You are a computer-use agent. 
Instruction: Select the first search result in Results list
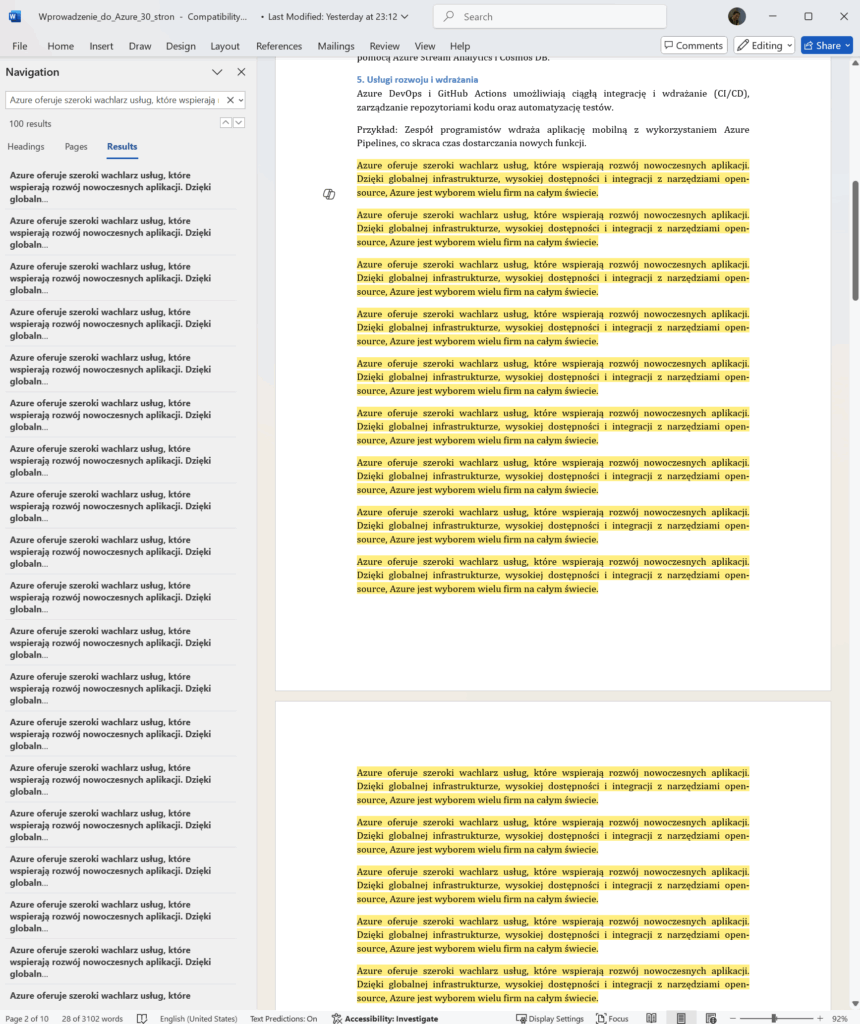pyautogui.click(x=121, y=187)
